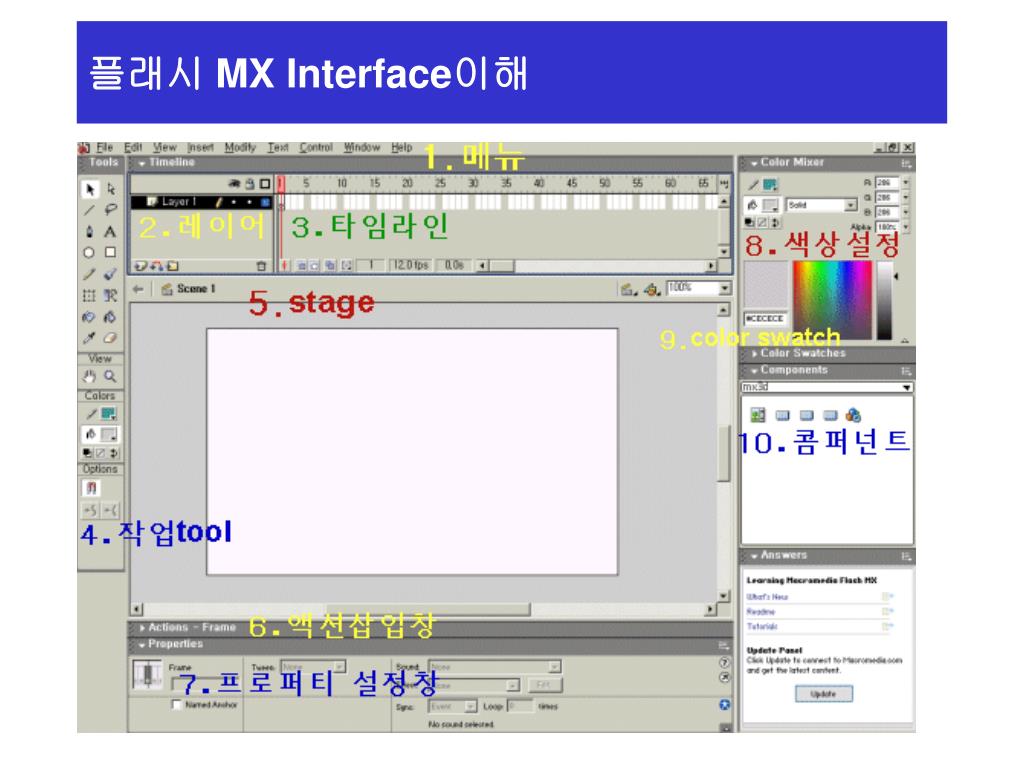
Task: Open the Tutorials link
Action: [762, 627]
